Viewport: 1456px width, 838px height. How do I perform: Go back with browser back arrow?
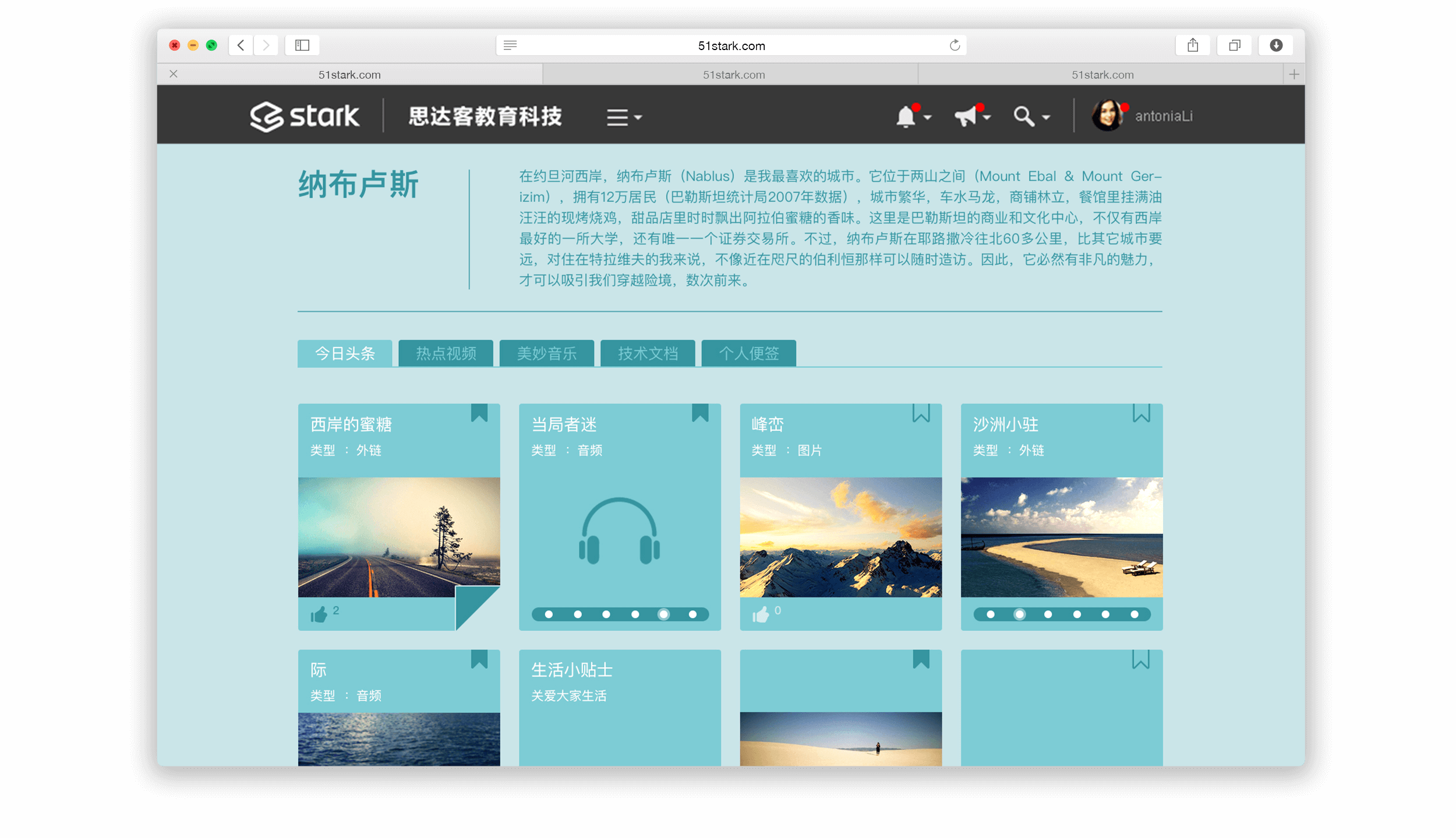[241, 45]
